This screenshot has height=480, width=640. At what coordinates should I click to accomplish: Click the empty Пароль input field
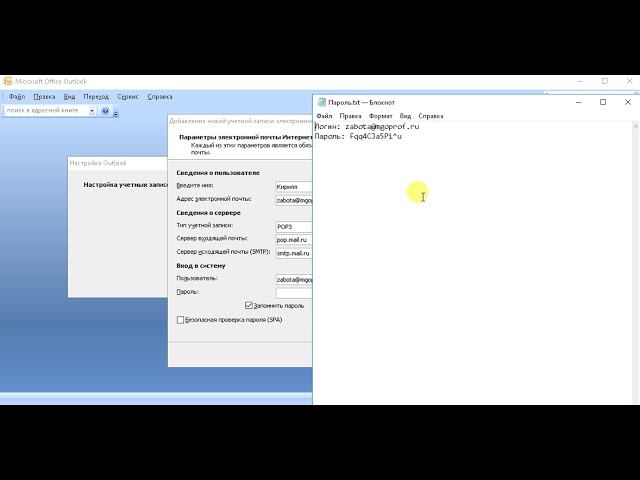tap(294, 293)
